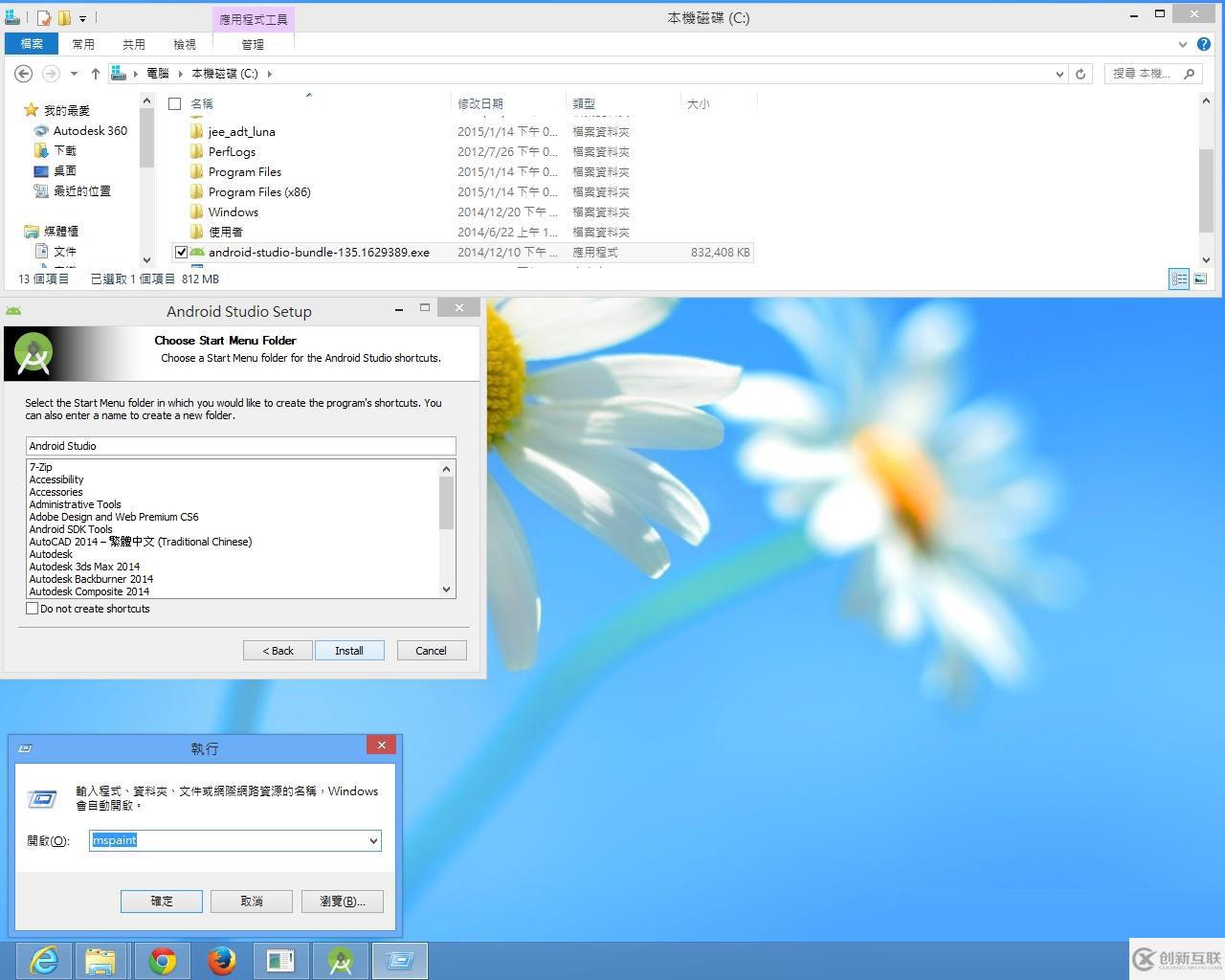Click 我的最愛 favorites star heading
Viewport: 1225px width, 980px height.
pyautogui.click(x=66, y=111)
